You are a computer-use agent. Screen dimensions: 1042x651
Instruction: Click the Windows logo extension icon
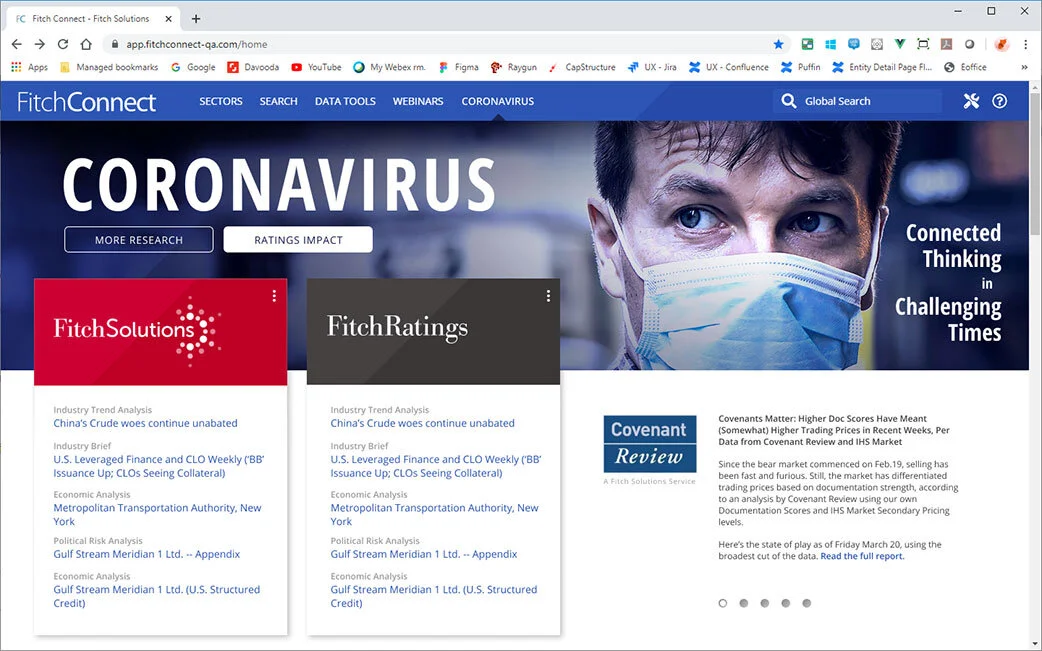(831, 44)
